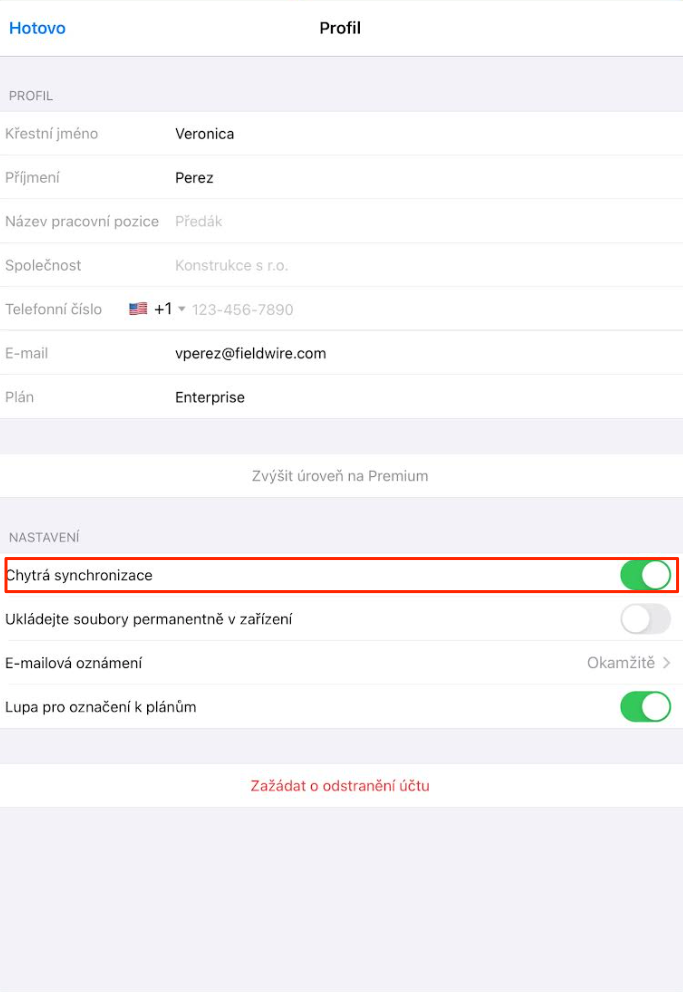Disable Lupa pro označení k plánům switch

(645, 707)
